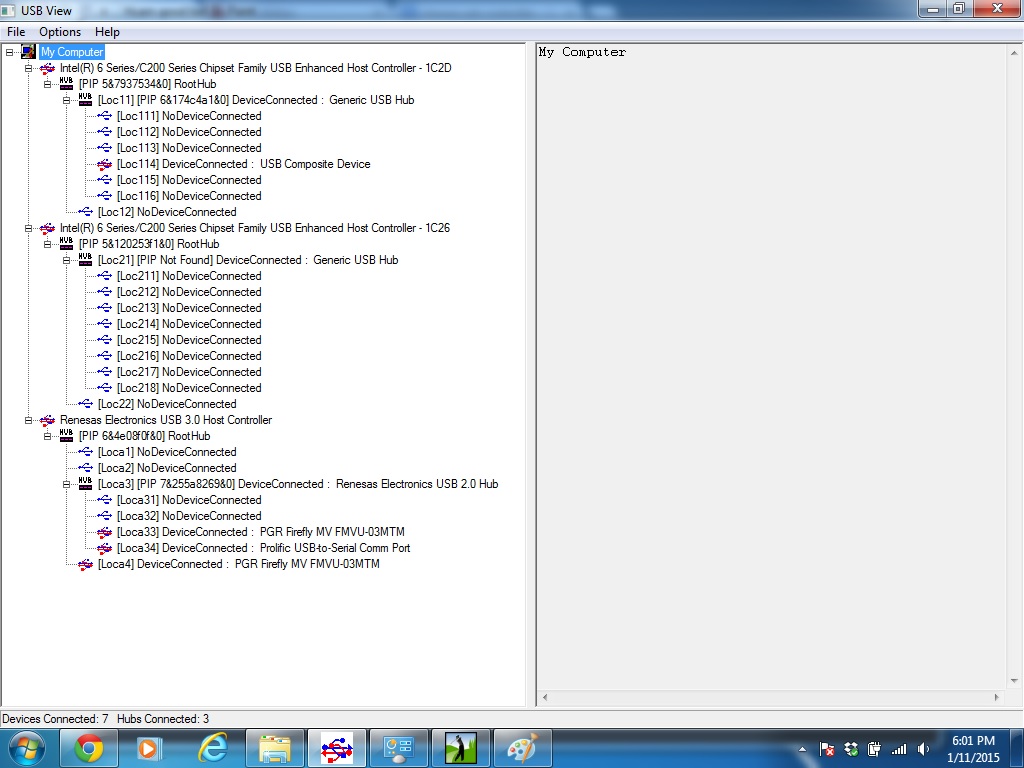The width and height of the screenshot is (1024, 768).
Task: Open Internet Explorer from the taskbar
Action: 213,748
